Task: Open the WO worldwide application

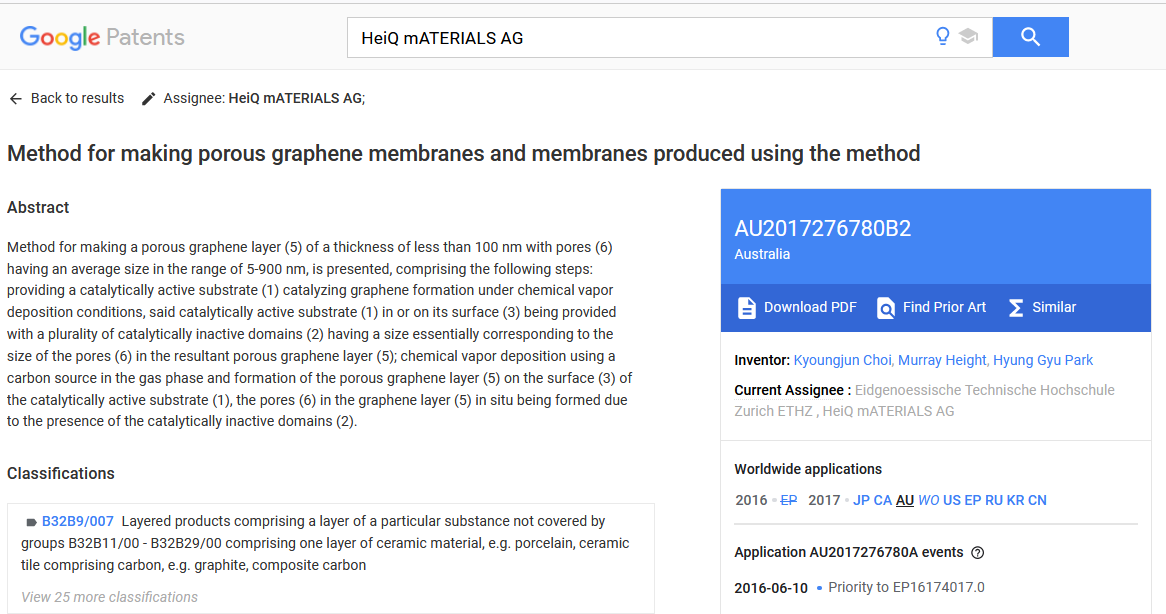Action: [x=929, y=500]
